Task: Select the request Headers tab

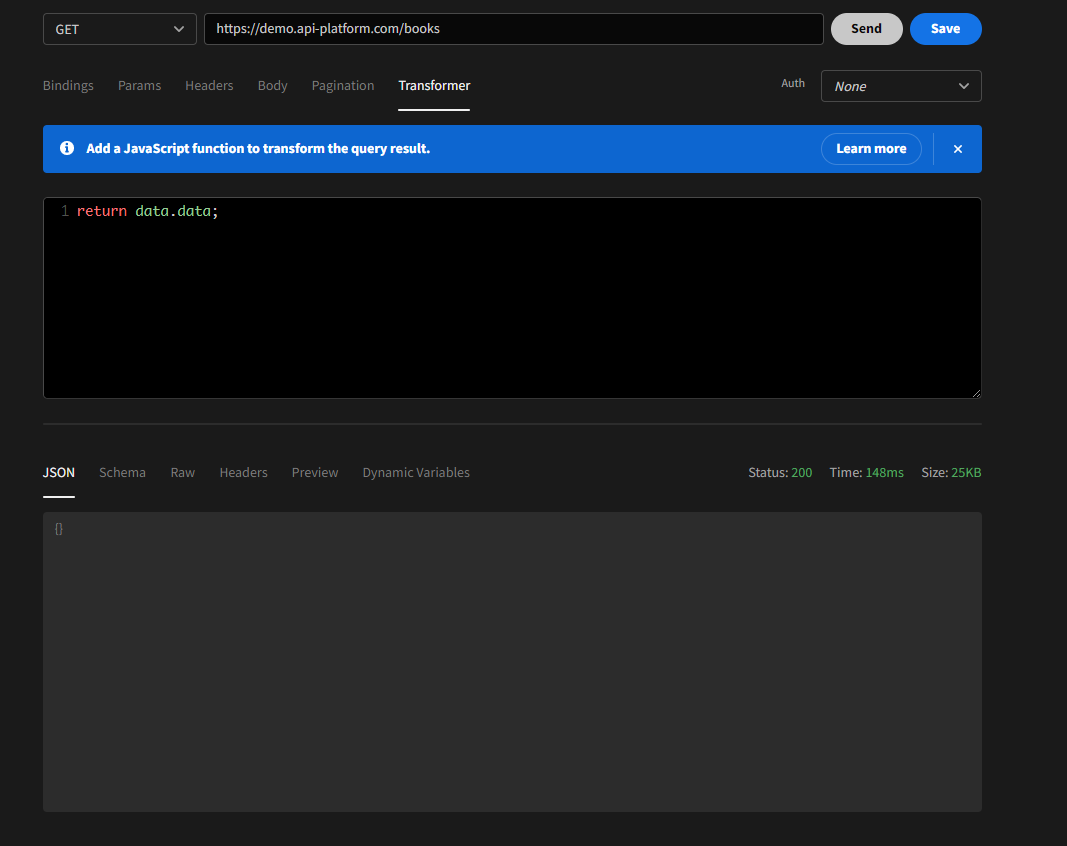Action: pyautogui.click(x=209, y=85)
